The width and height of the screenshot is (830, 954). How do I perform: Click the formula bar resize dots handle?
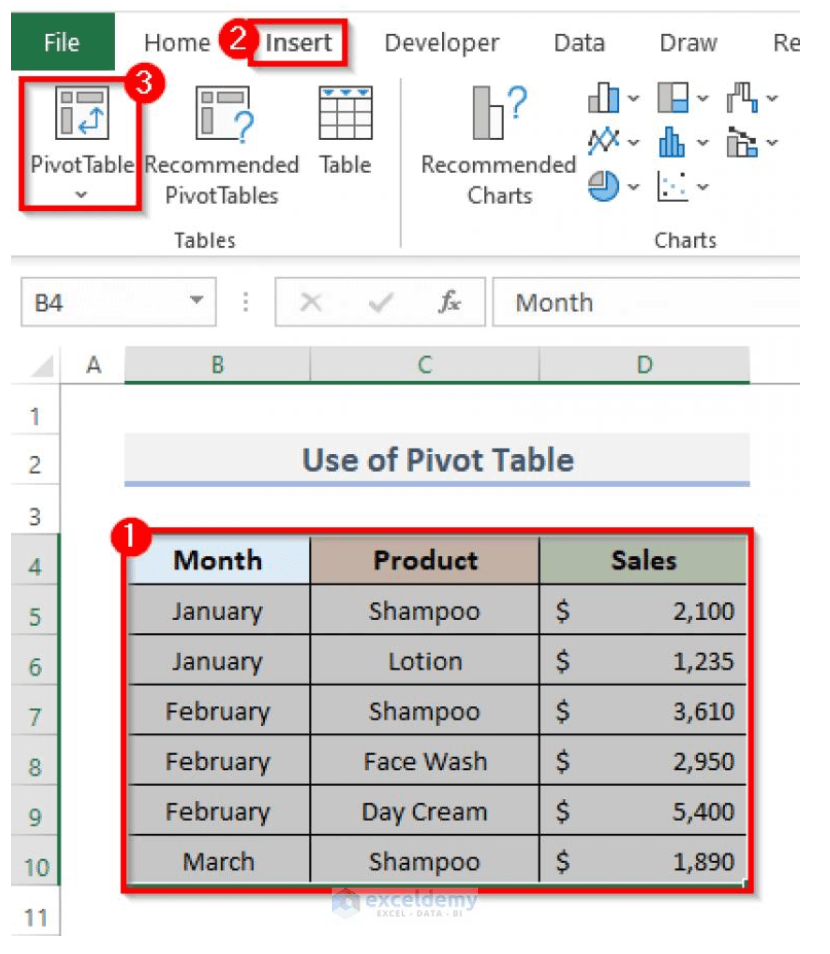pos(245,302)
